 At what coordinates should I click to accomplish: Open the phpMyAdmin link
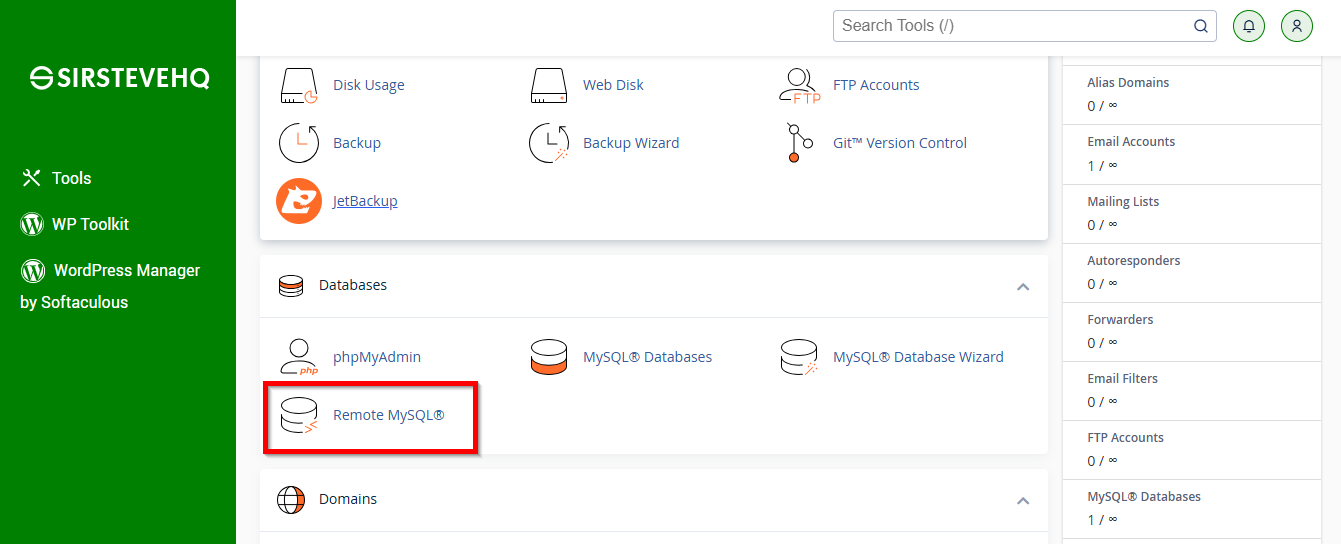pos(377,357)
